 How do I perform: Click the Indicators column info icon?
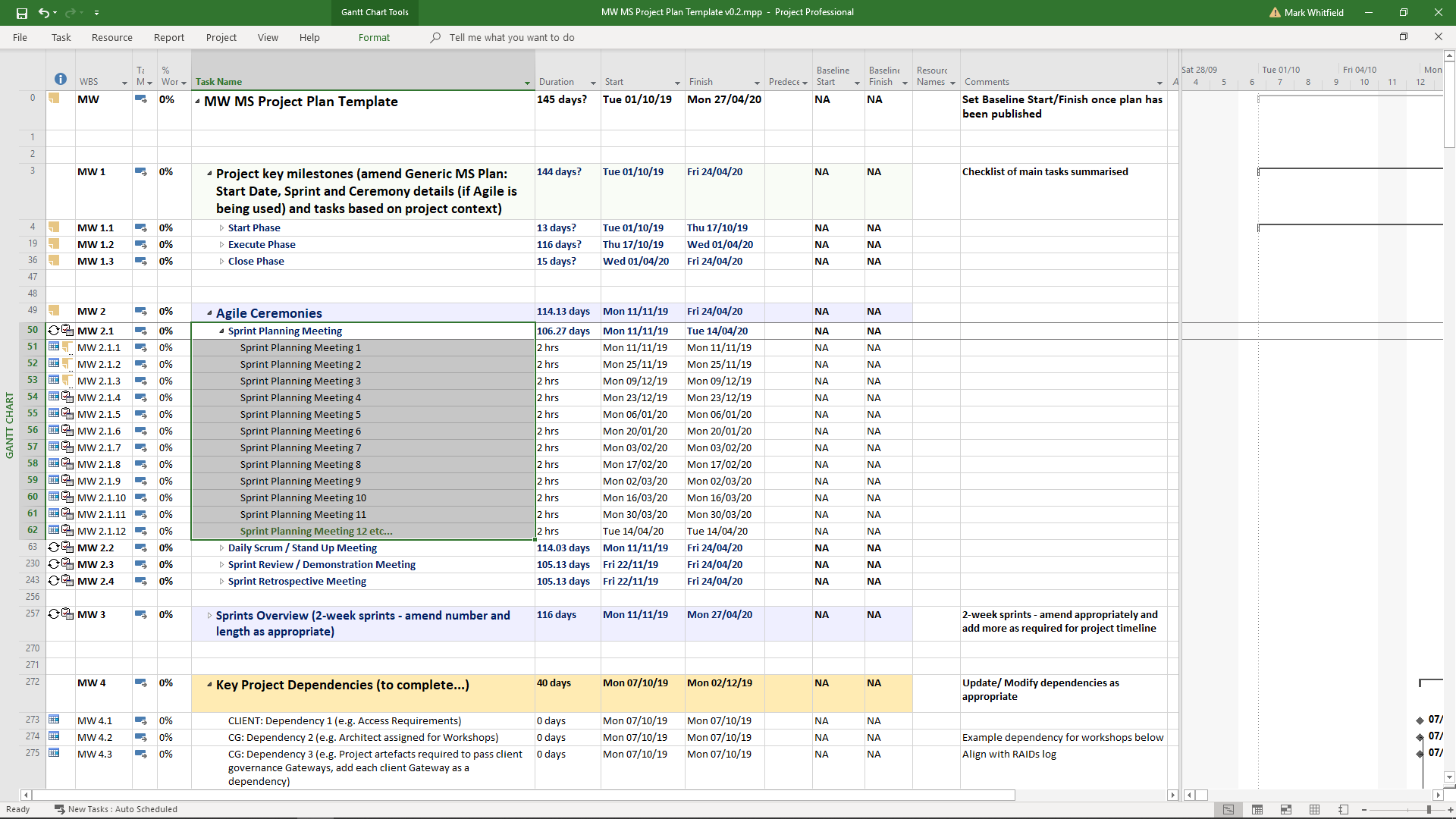[x=61, y=79]
